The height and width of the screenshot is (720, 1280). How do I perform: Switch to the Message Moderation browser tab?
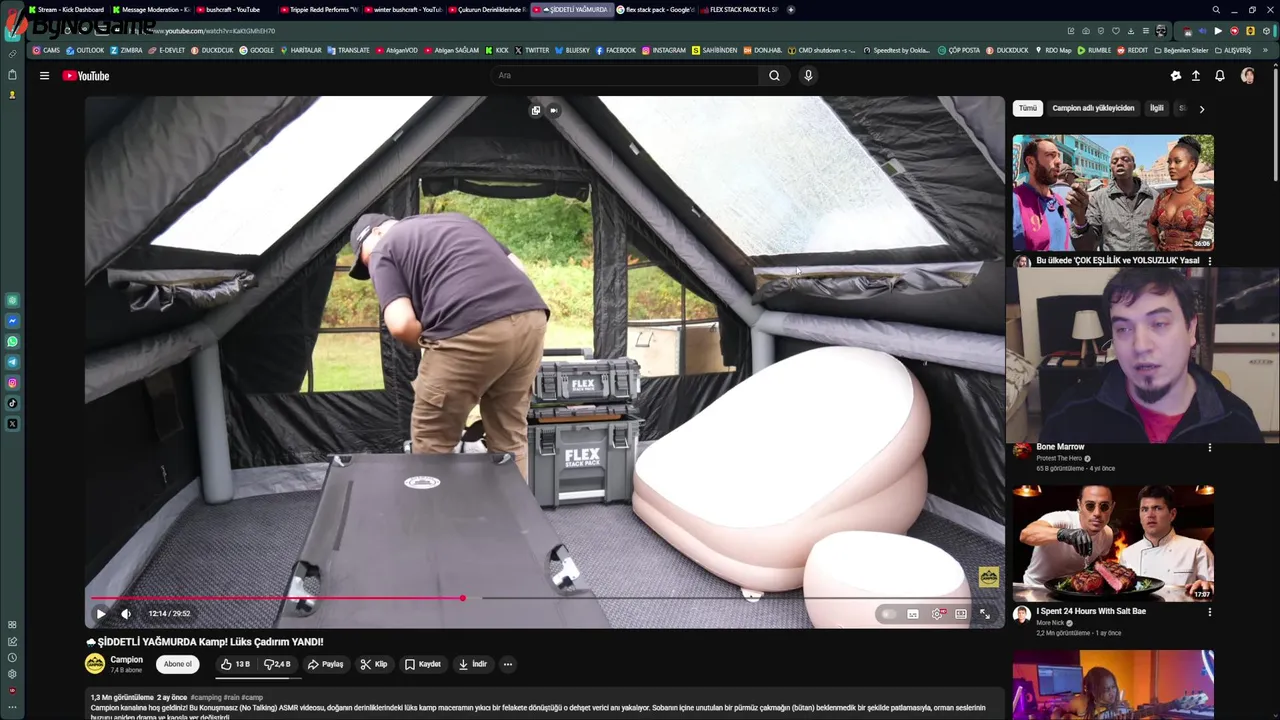coord(150,9)
